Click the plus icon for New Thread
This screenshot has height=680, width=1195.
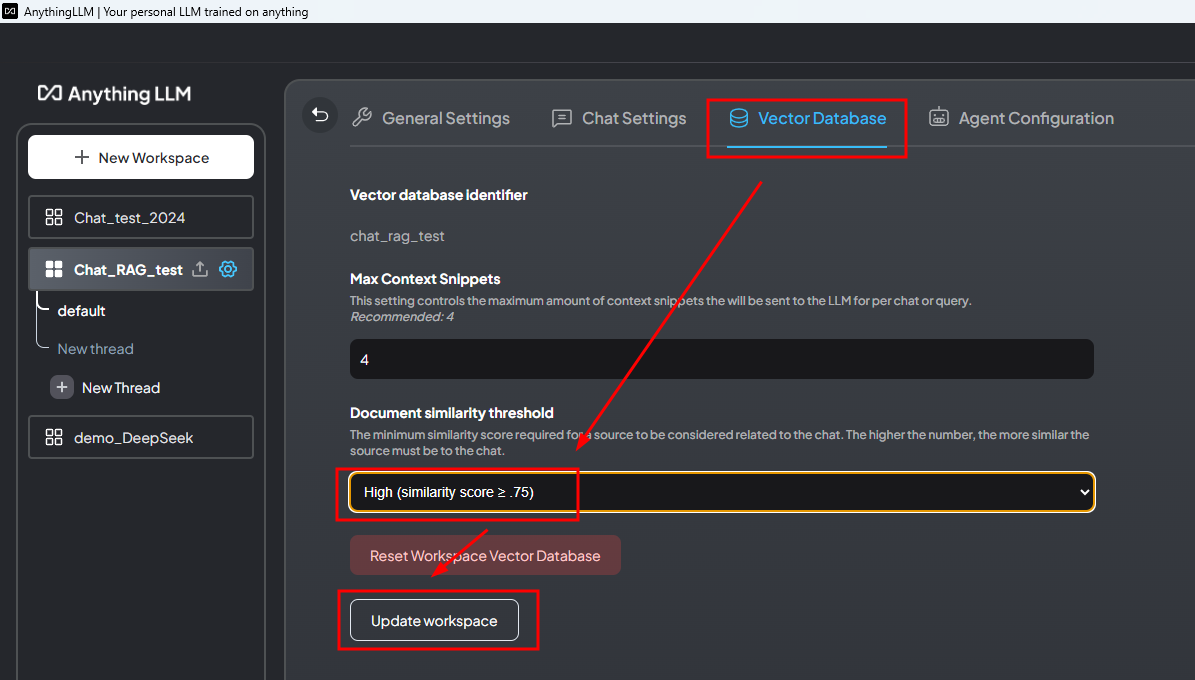pyautogui.click(x=62, y=387)
